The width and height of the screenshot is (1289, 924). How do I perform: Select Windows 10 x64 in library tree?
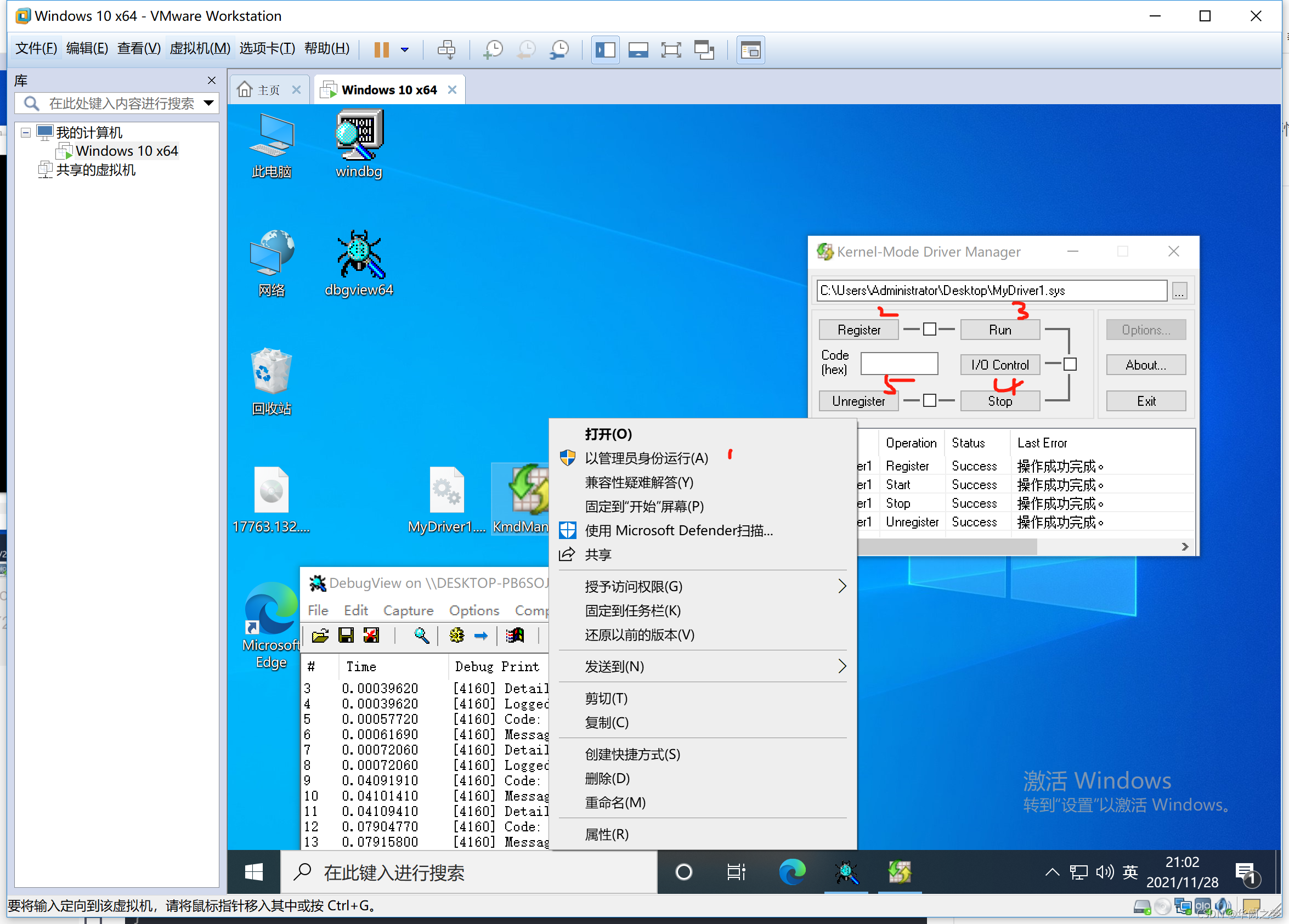(126, 151)
